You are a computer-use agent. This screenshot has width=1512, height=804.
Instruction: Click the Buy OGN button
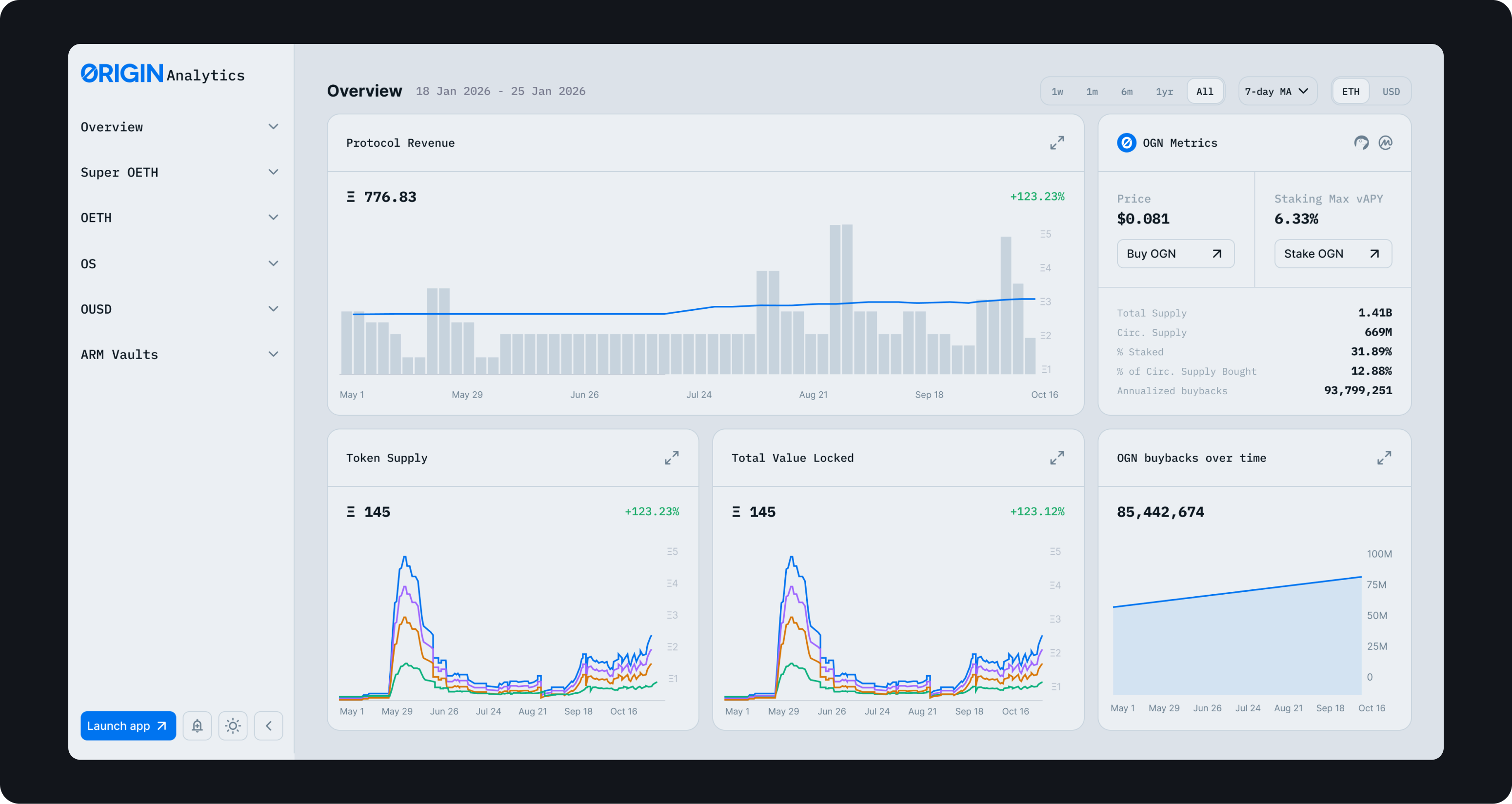(1175, 254)
